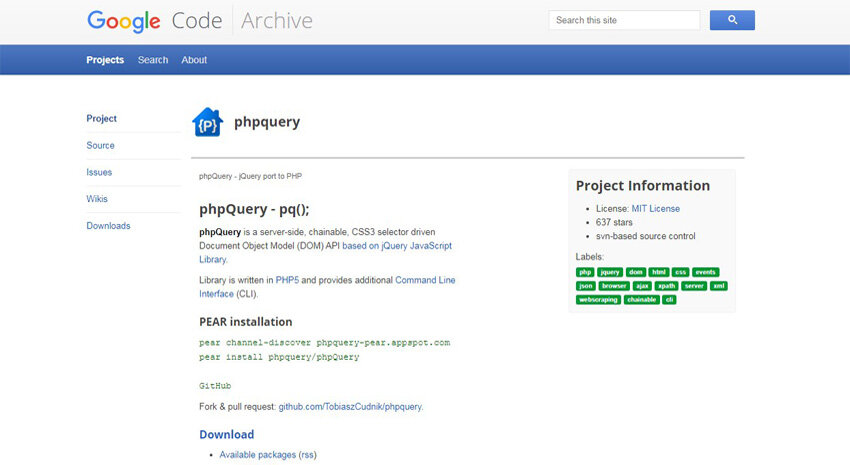The image size is (850, 465).
Task: Click the json label tag
Action: pos(586,286)
